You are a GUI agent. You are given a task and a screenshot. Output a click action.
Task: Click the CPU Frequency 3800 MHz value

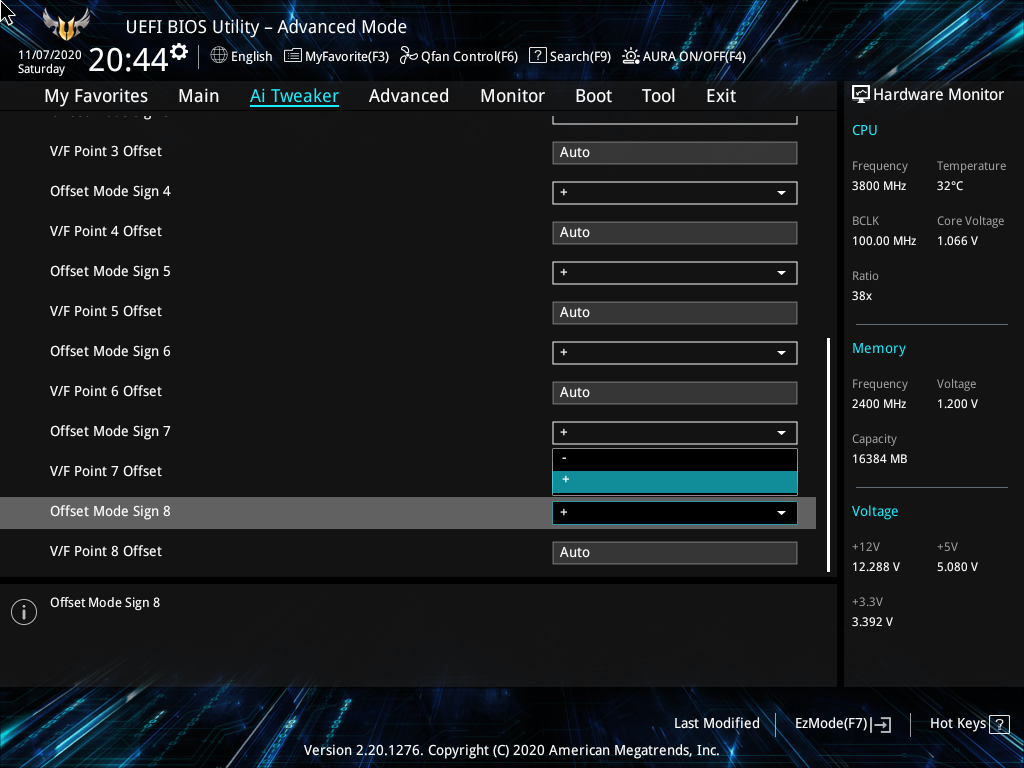tap(879, 186)
